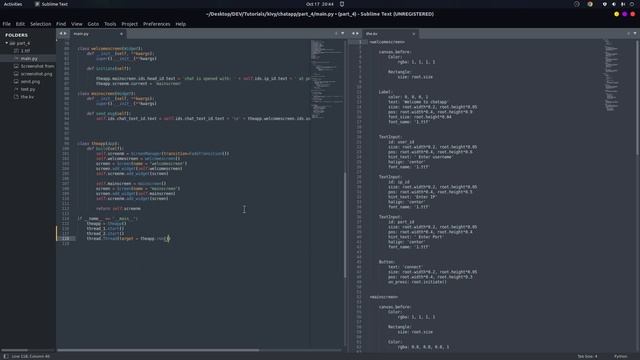640x360 pixels.
Task: Click right pane tab-history forward arrow
Action: 357,33
